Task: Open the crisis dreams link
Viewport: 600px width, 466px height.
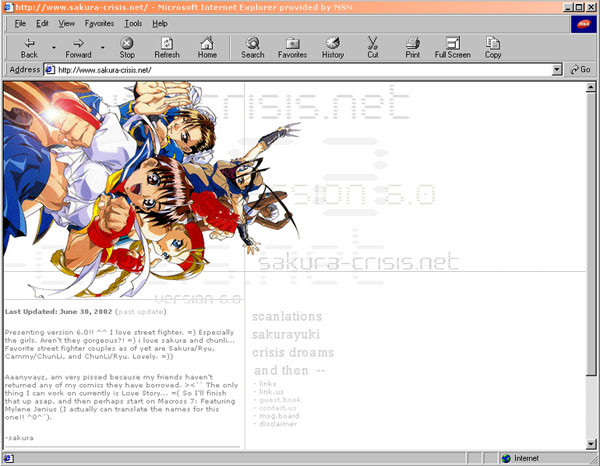Action: click(293, 352)
